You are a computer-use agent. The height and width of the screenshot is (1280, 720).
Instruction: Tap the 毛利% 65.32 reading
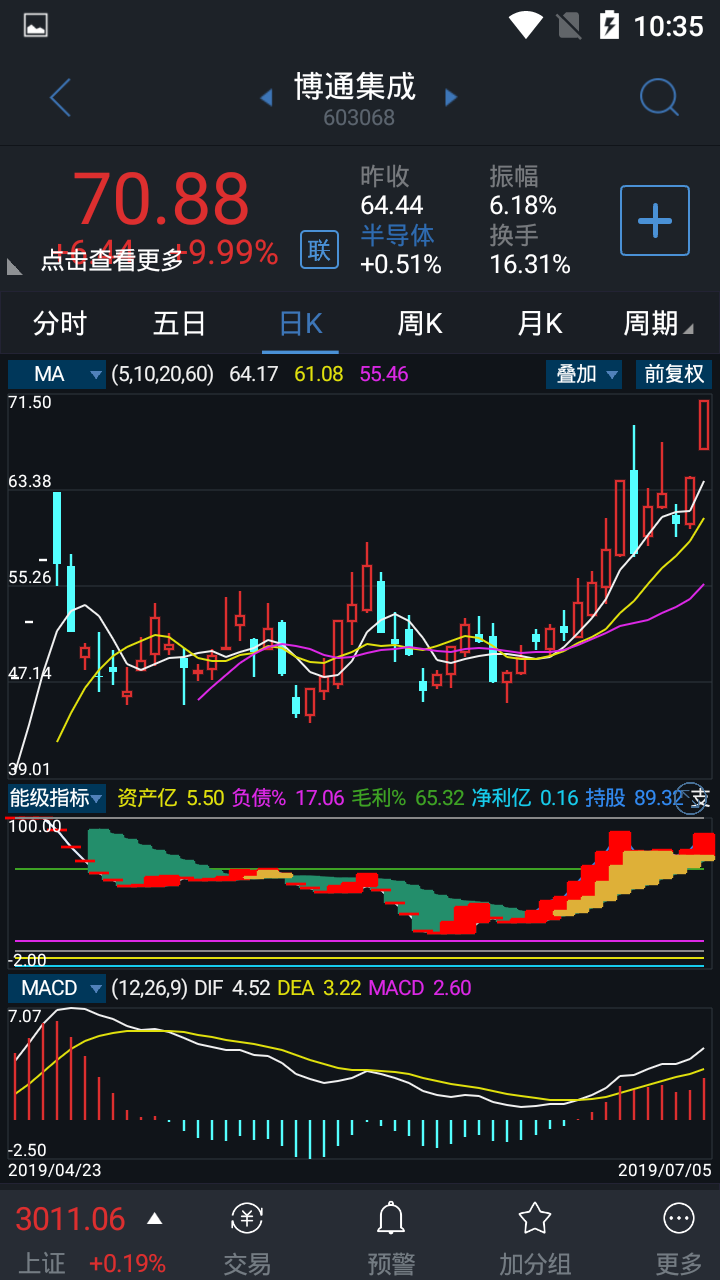(x=408, y=798)
